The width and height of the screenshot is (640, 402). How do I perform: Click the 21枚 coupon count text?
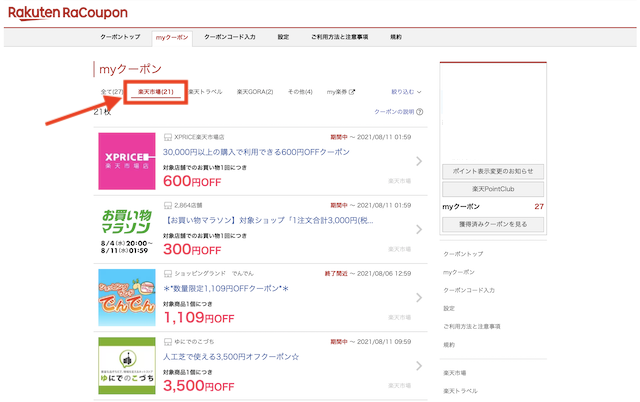[x=102, y=112]
